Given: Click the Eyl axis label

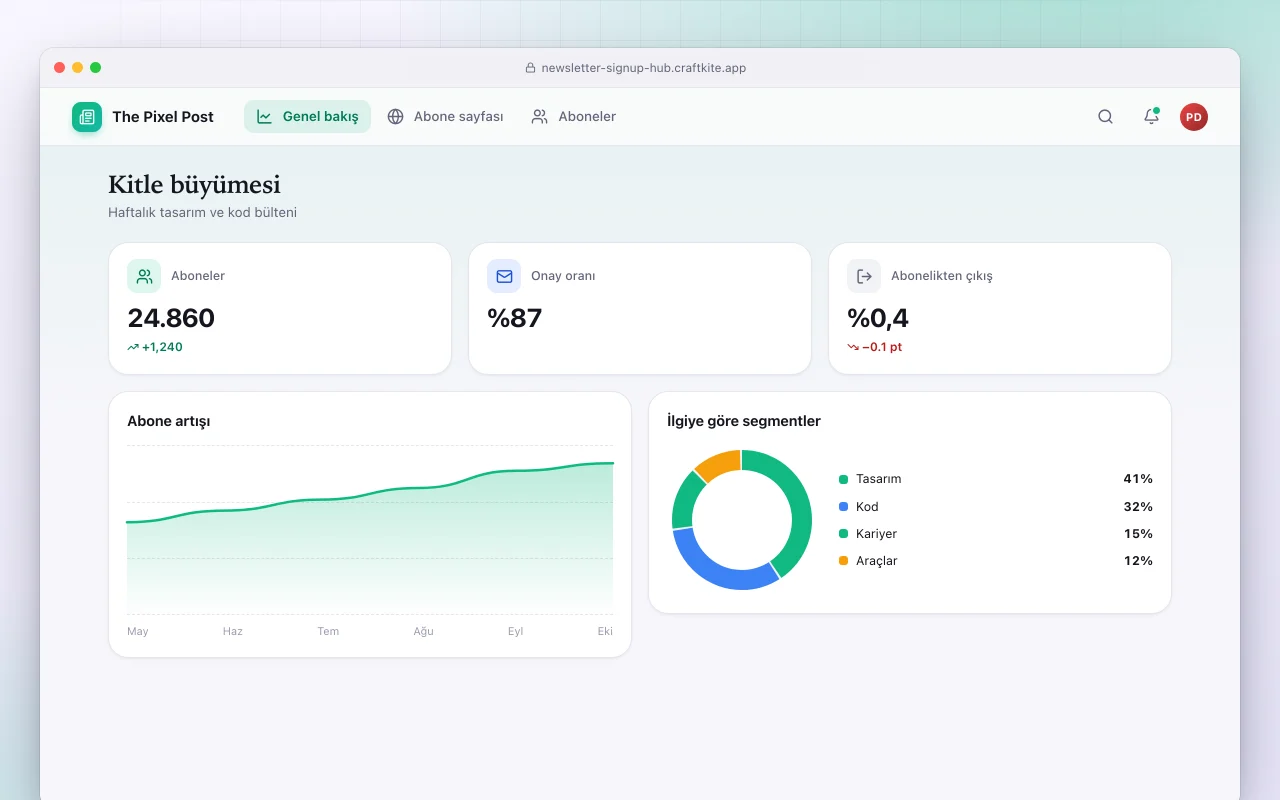Looking at the screenshot, I should click(516, 631).
